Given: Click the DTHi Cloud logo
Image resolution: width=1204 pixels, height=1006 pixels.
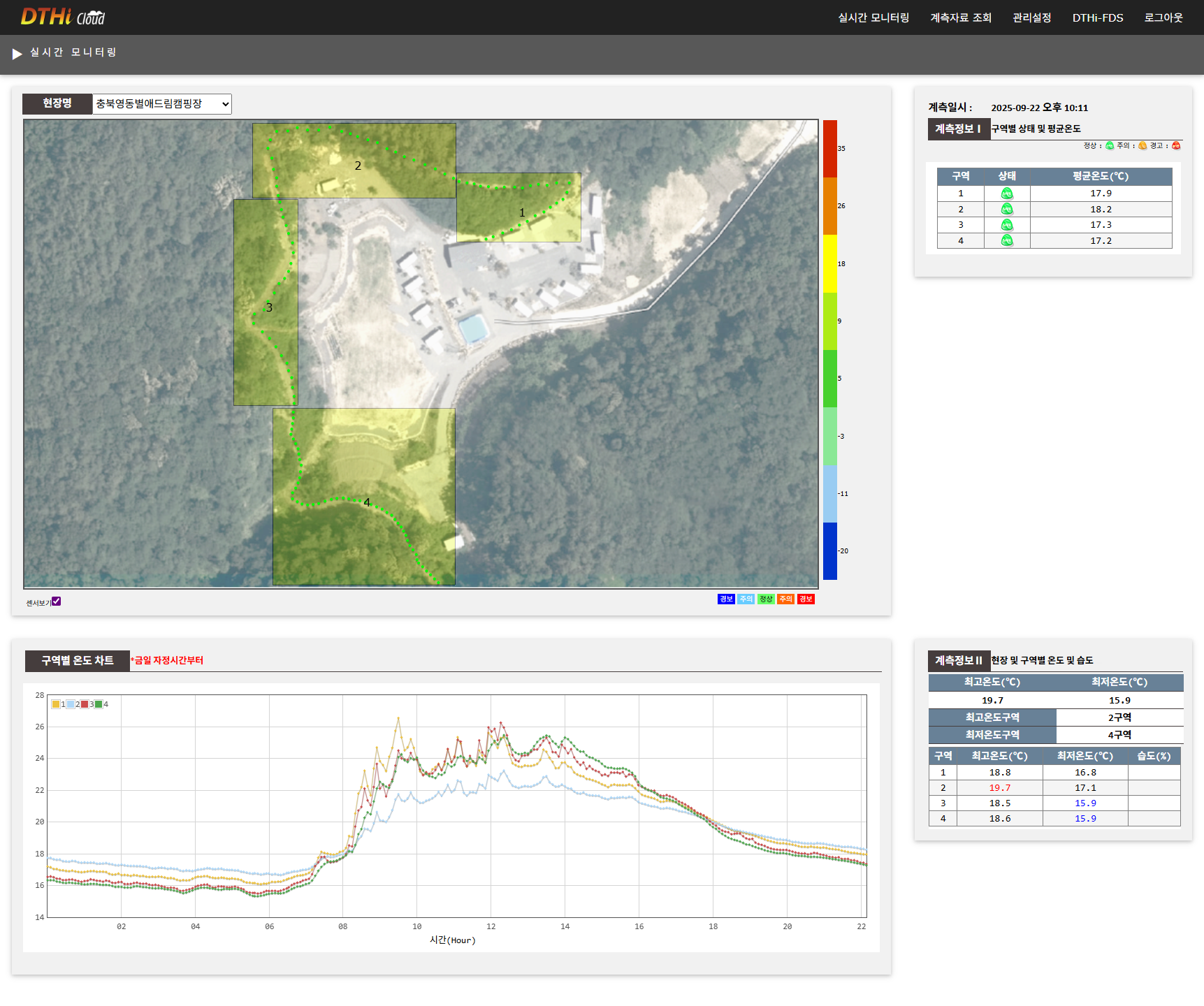Looking at the screenshot, I should (62, 17).
